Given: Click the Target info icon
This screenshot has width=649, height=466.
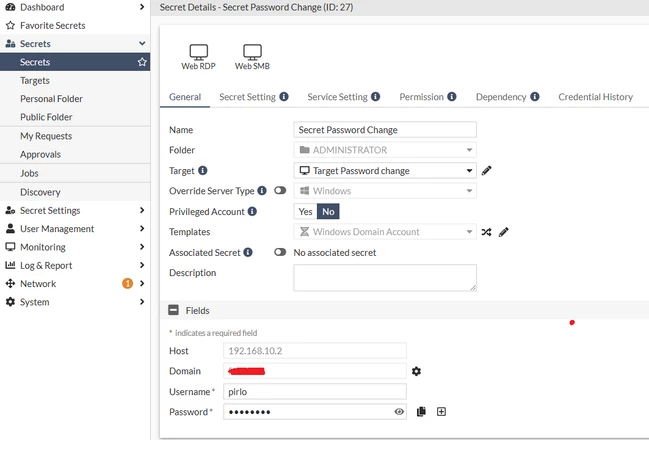Looking at the screenshot, I should (203, 171).
